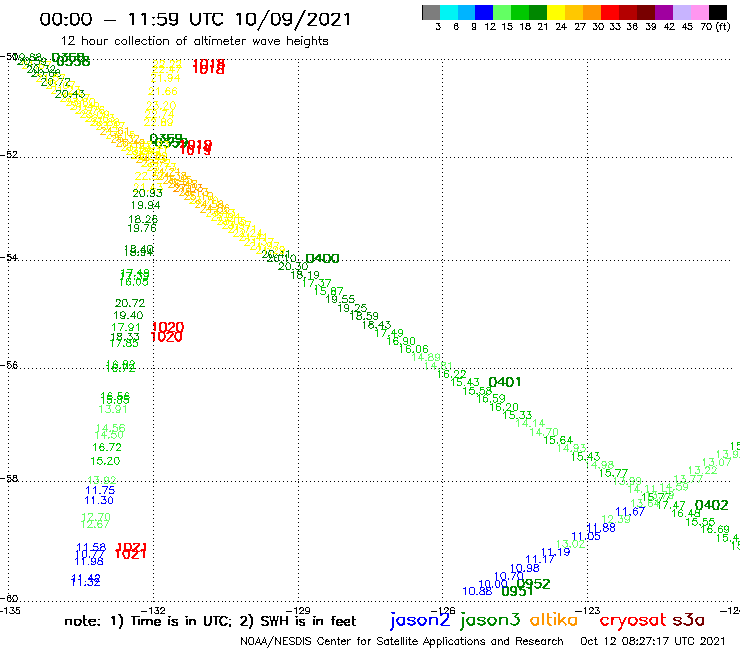
Task: Click the 'jason2' satellite label
Action: tap(420, 620)
